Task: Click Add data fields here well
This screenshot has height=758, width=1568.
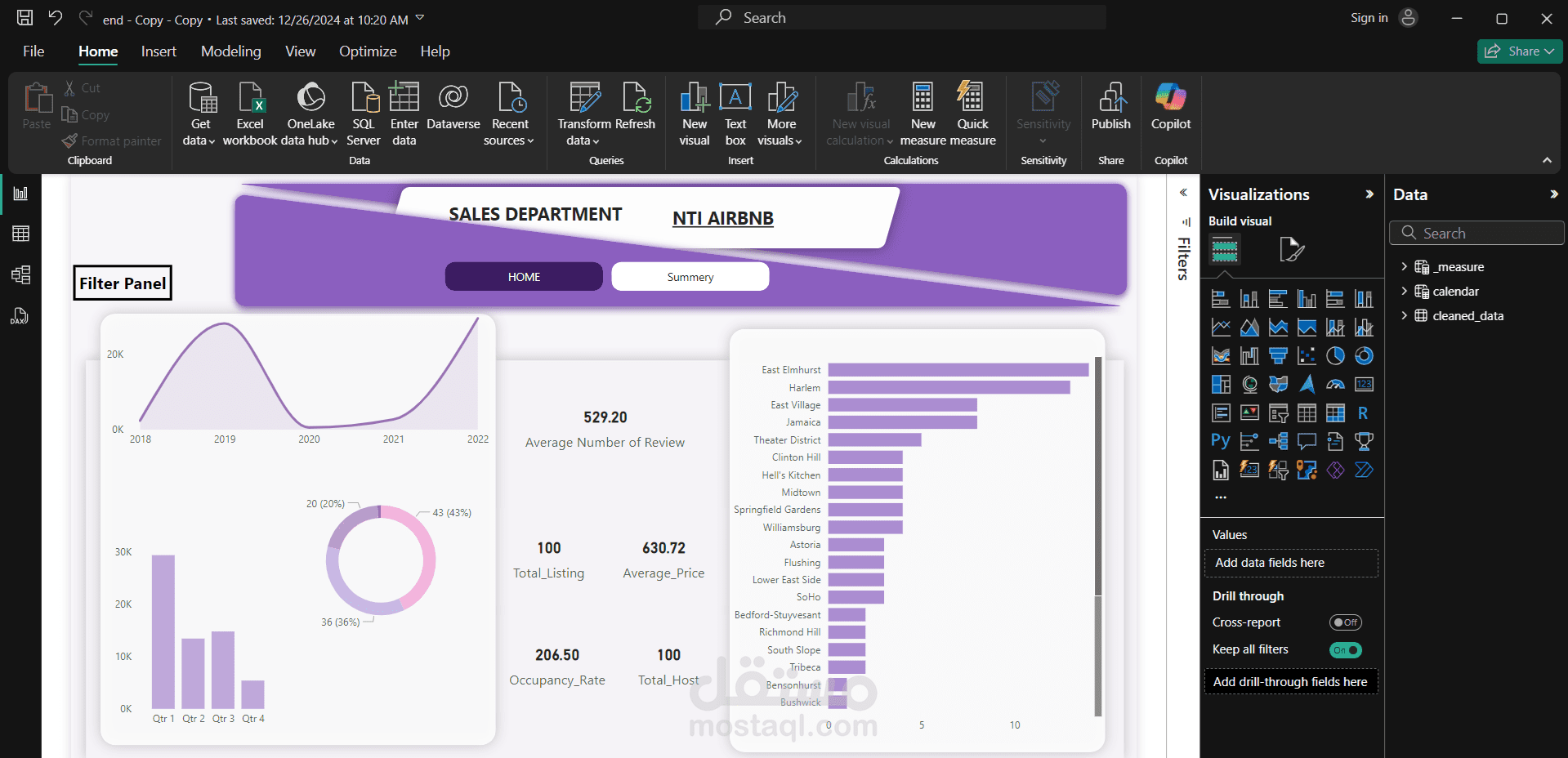Action: pyautogui.click(x=1291, y=563)
